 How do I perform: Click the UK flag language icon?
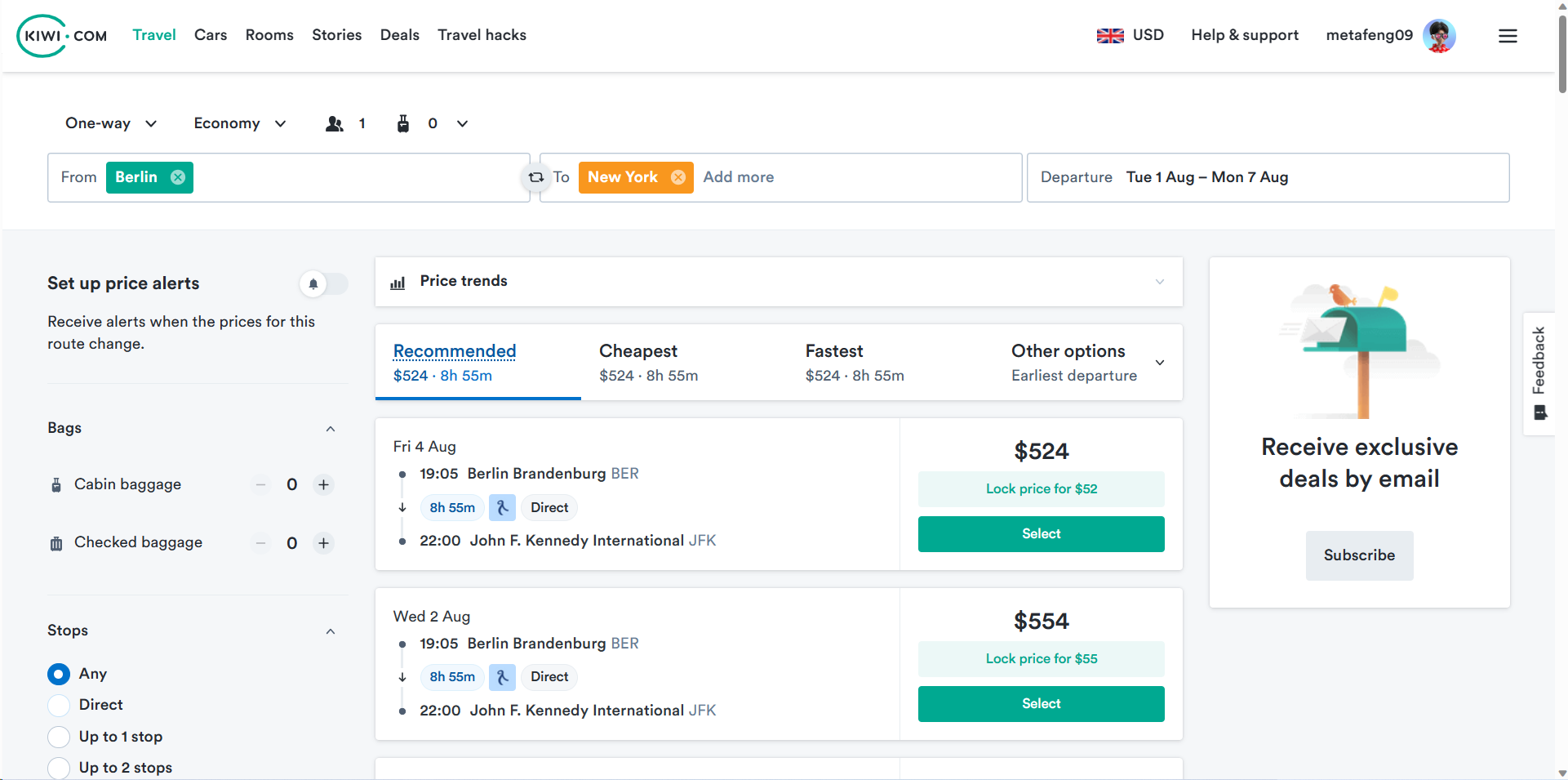click(1110, 36)
